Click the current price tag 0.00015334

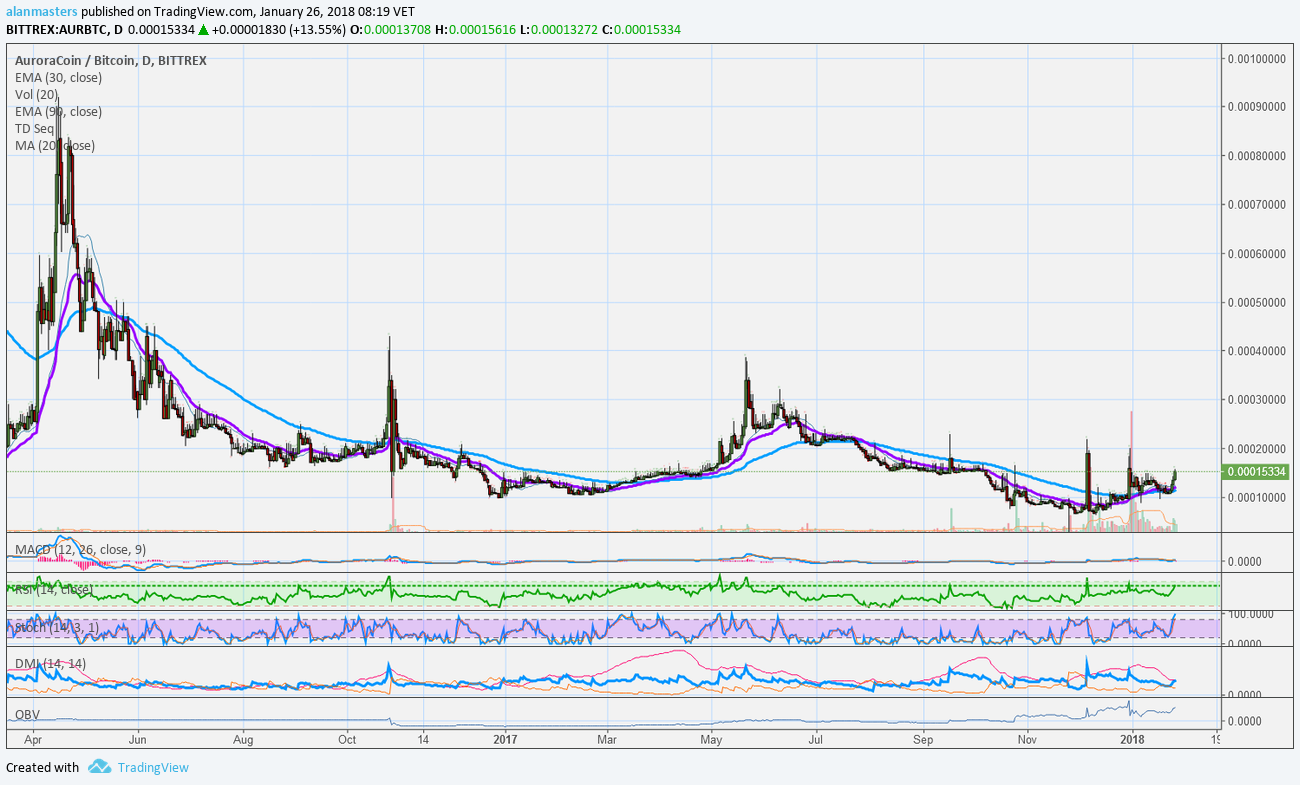[x=1257, y=472]
